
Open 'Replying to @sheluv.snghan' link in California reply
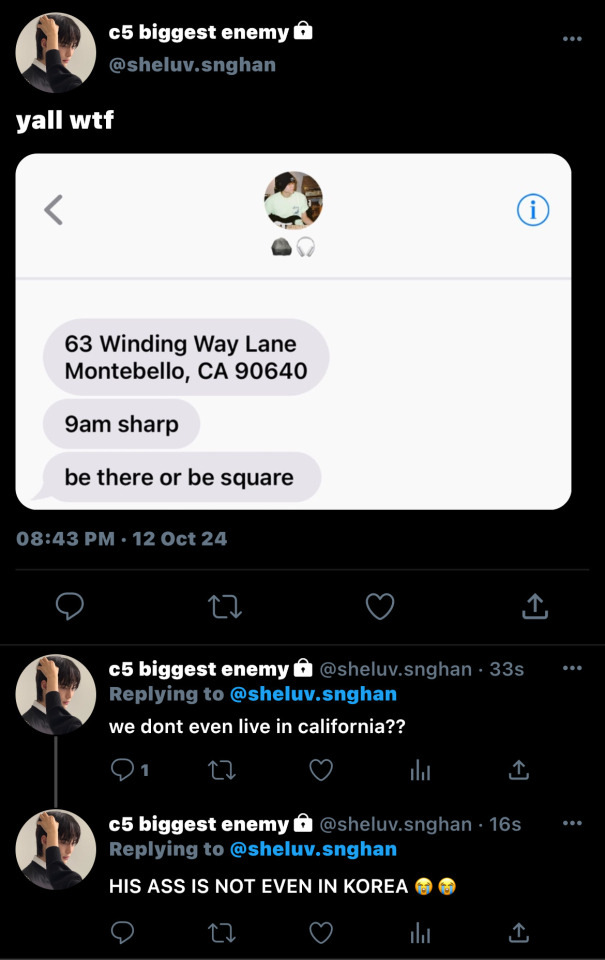[312, 694]
